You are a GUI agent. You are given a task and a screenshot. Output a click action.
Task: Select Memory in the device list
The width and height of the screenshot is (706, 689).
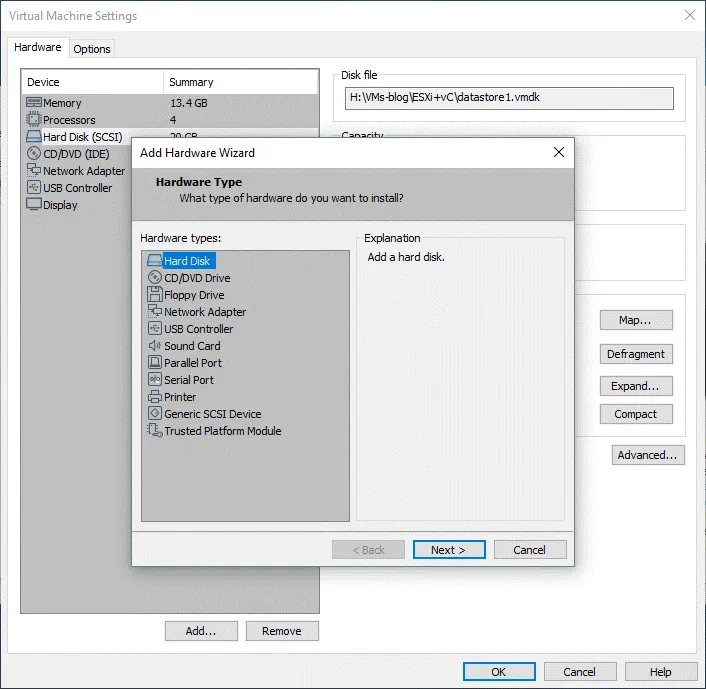(62, 103)
